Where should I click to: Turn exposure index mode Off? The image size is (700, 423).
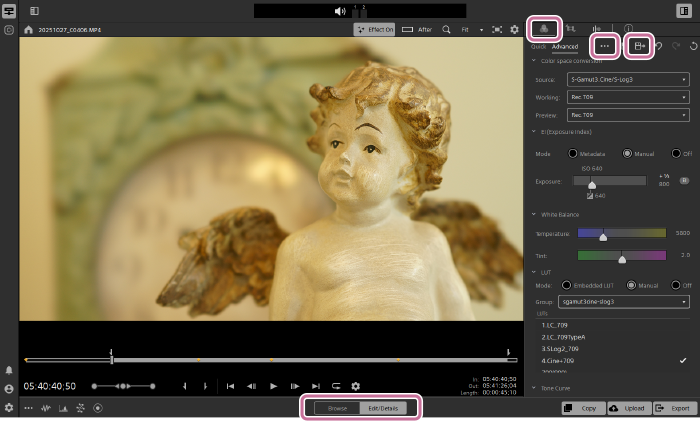click(676, 153)
